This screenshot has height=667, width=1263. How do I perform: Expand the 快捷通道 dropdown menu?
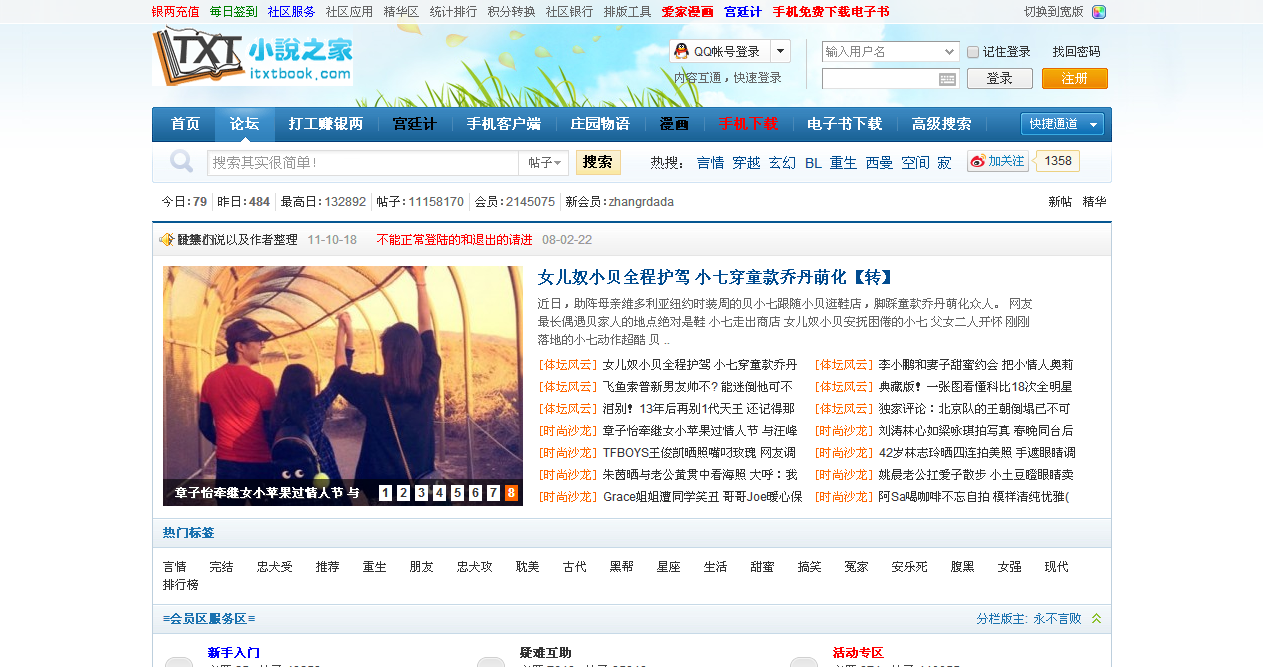(1061, 124)
